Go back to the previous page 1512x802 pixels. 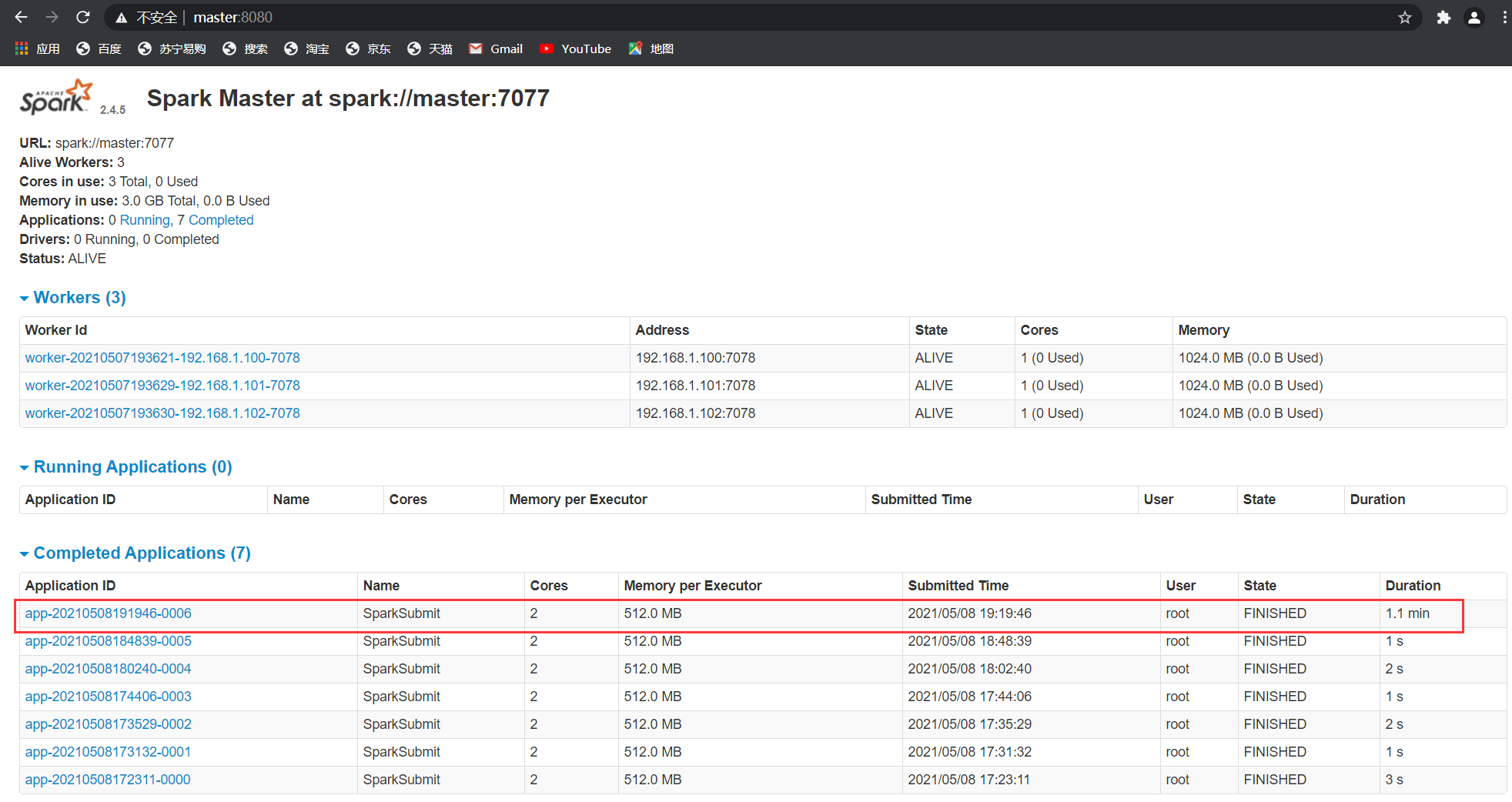point(21,17)
